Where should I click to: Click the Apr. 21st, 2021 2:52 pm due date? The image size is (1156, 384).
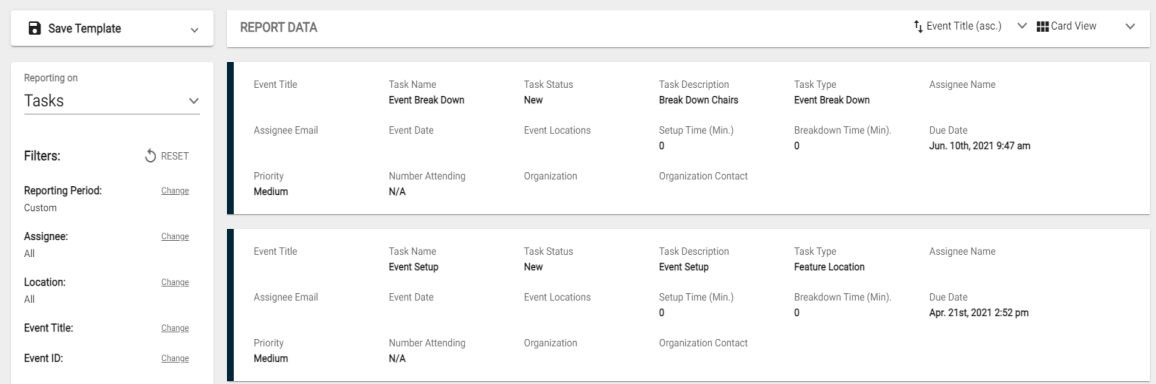[978, 313]
